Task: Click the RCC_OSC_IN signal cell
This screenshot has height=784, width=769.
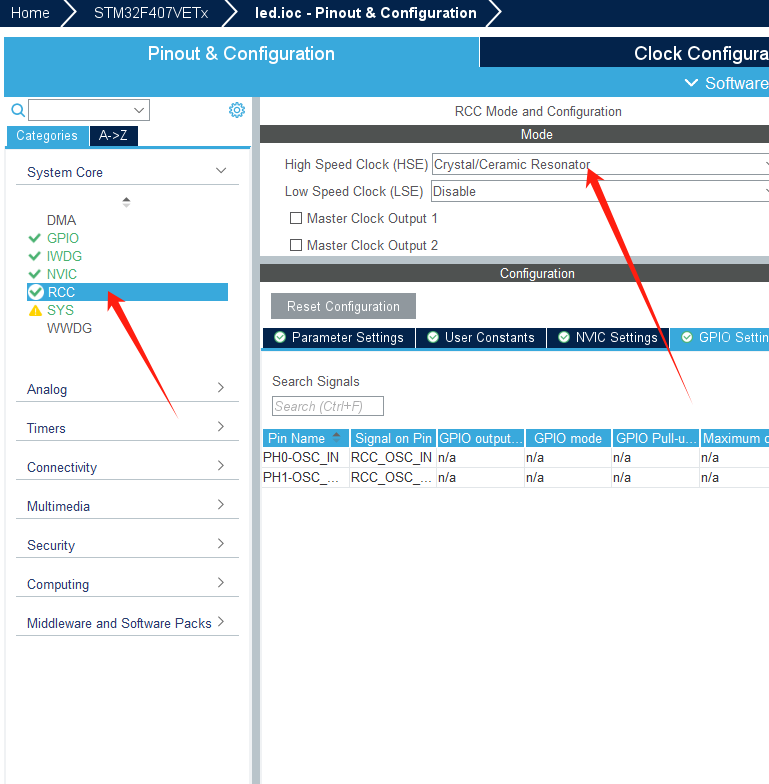Action: coord(392,458)
